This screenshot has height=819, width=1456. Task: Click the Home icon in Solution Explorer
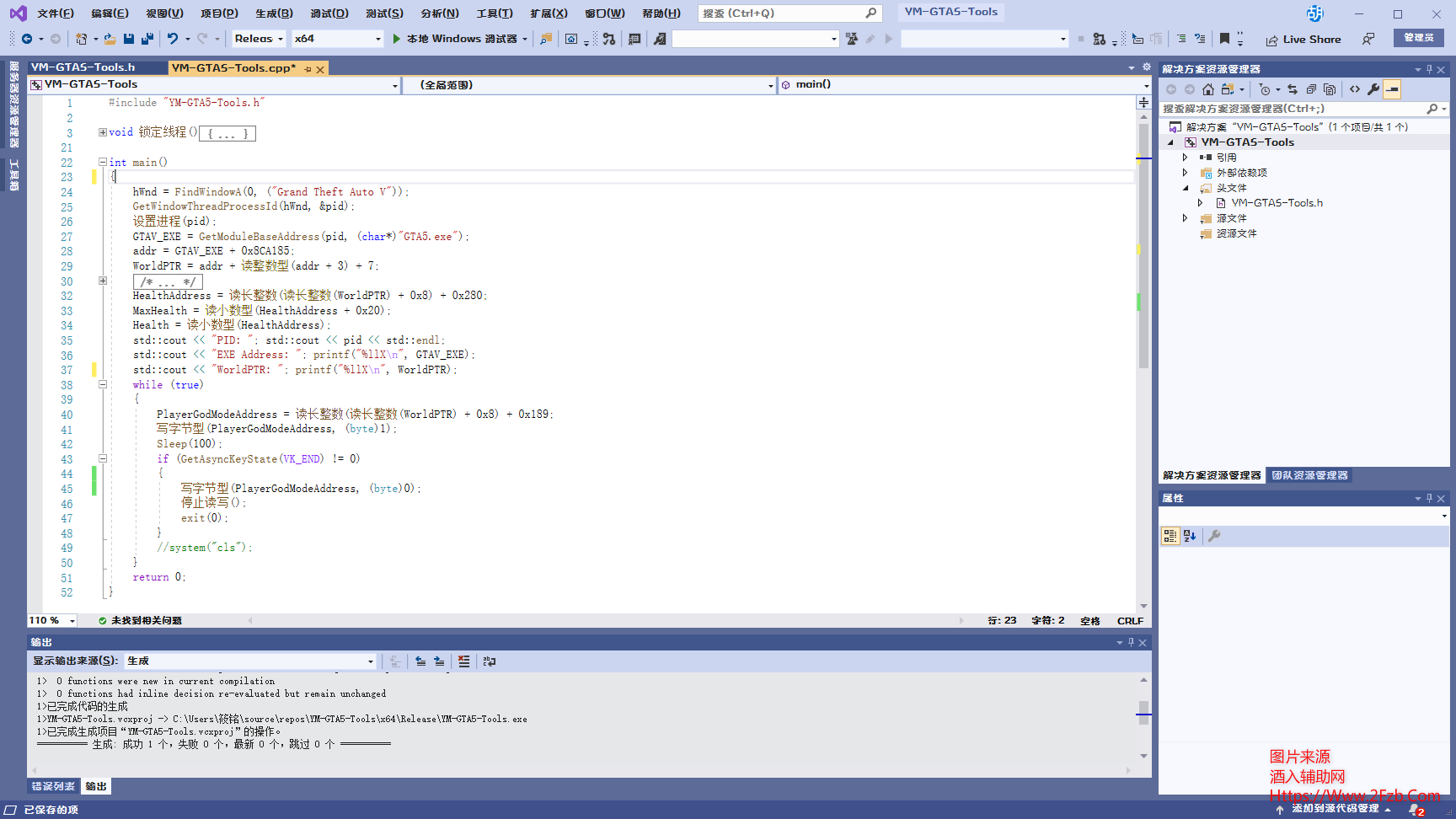coord(1208,89)
